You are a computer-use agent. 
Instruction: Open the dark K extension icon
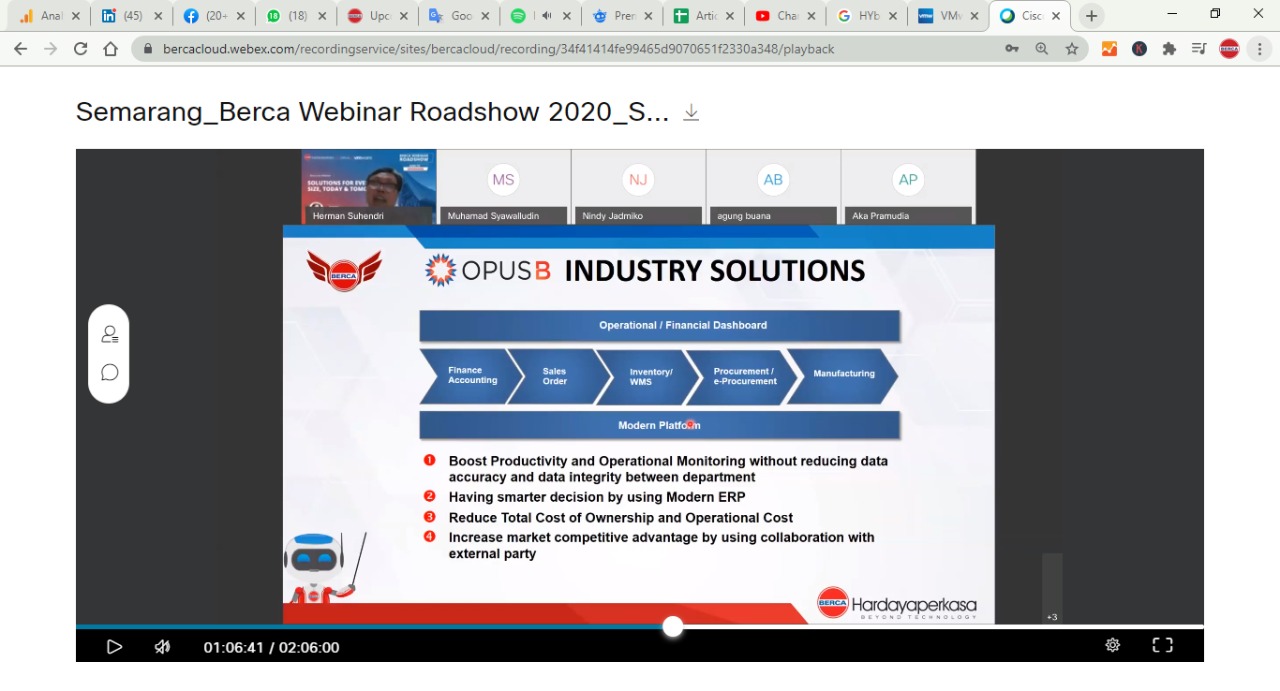(x=1139, y=48)
